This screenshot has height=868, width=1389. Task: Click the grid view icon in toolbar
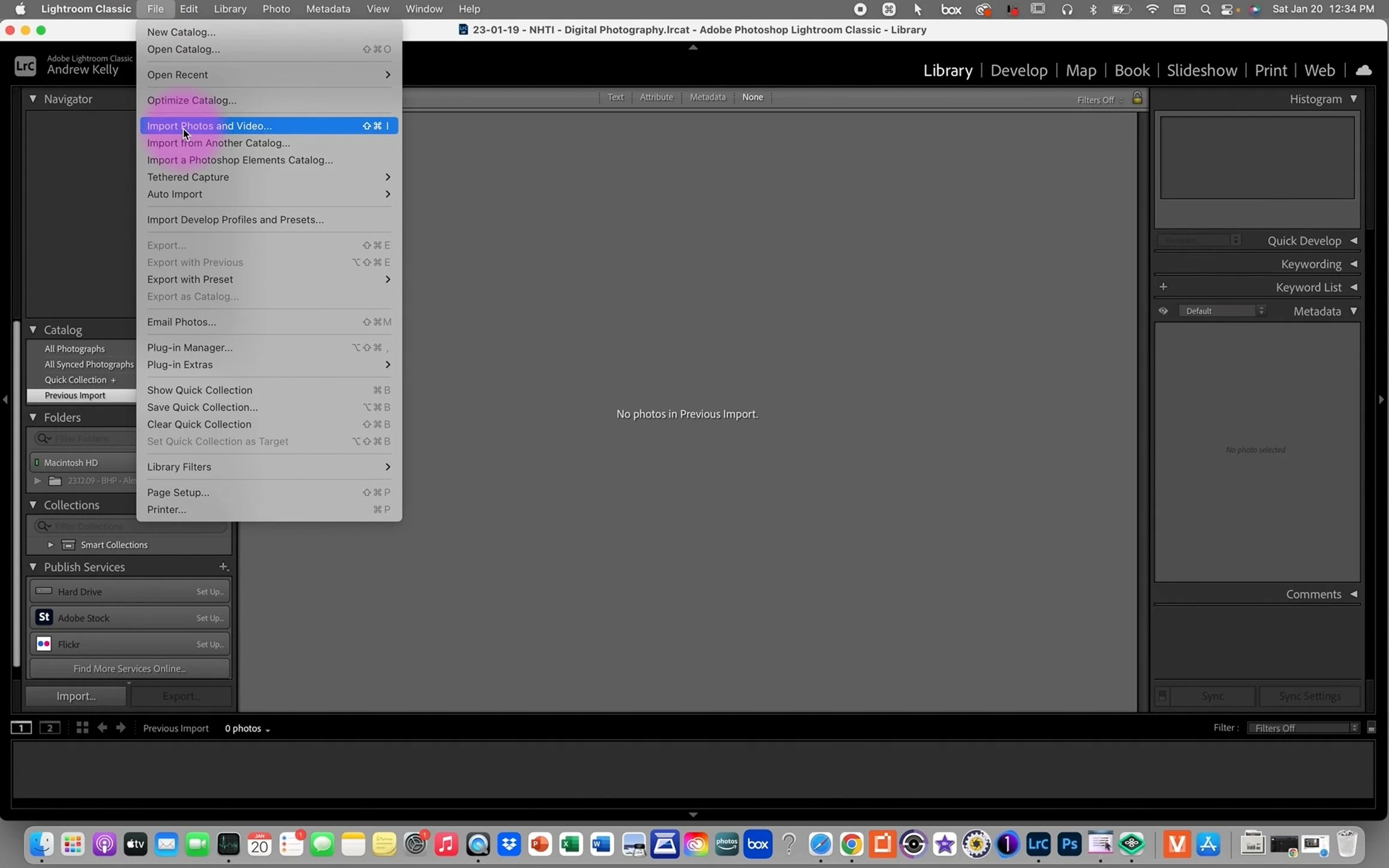tap(82, 727)
